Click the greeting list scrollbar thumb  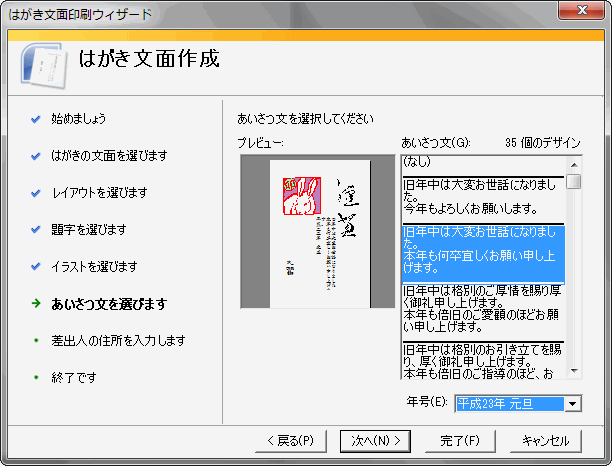573,181
